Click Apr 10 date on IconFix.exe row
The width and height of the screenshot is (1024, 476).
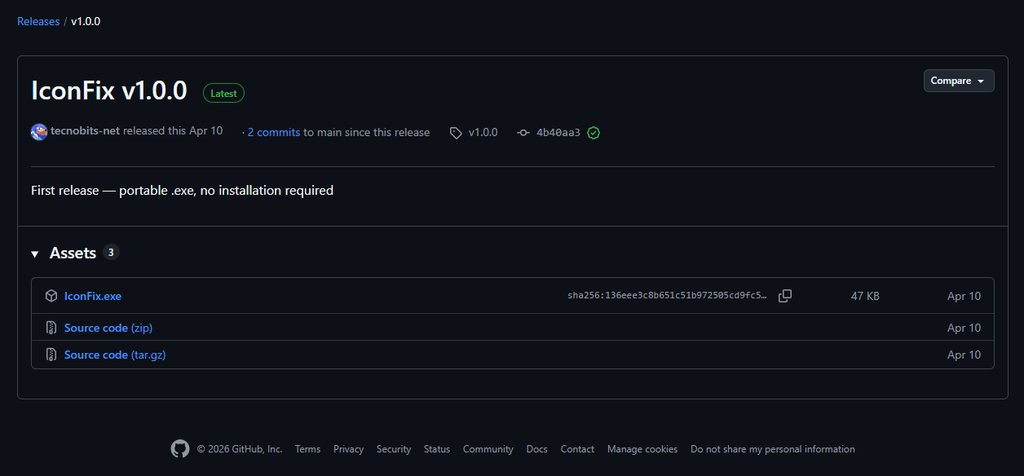pos(964,296)
